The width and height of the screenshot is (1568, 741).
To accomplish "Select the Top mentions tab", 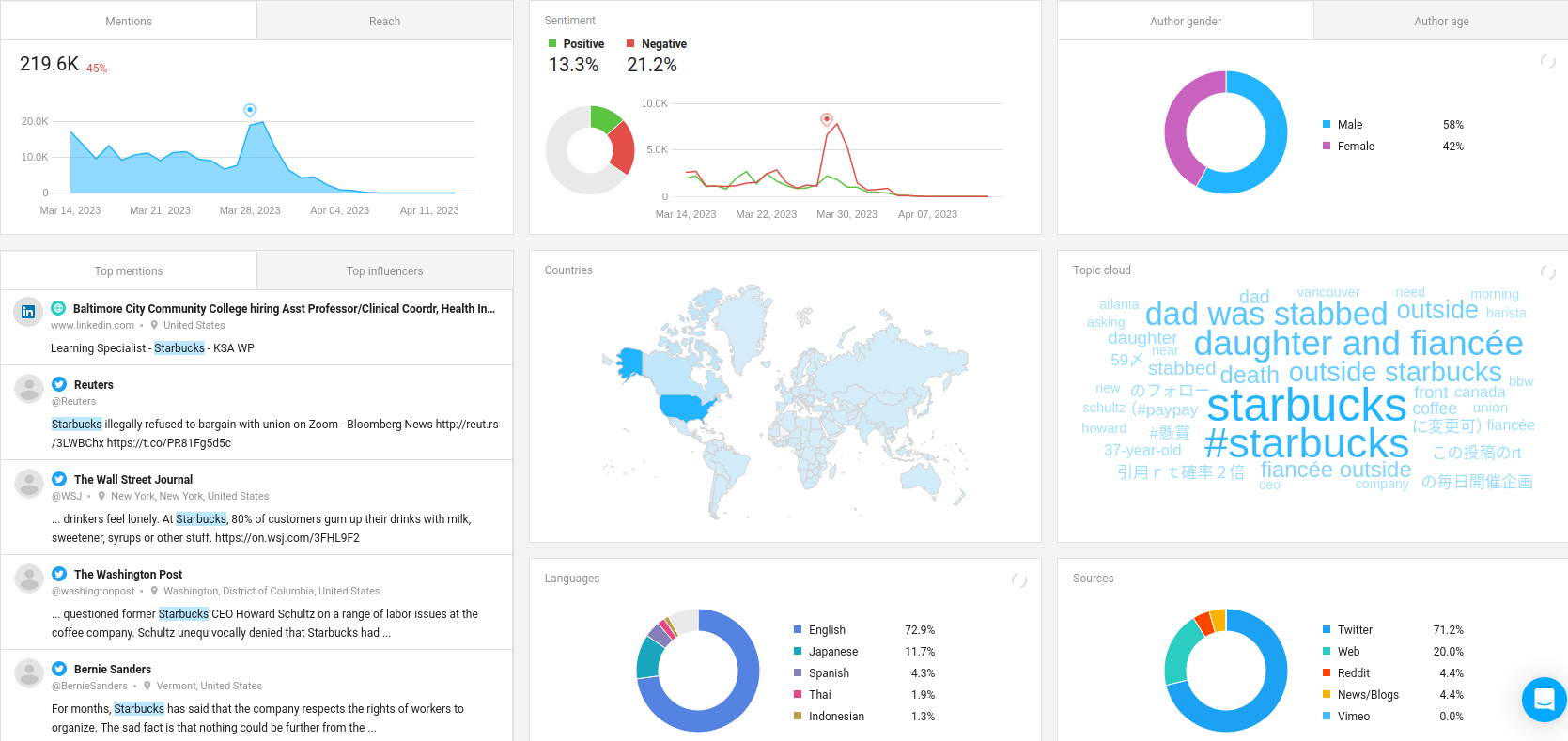I will point(129,270).
